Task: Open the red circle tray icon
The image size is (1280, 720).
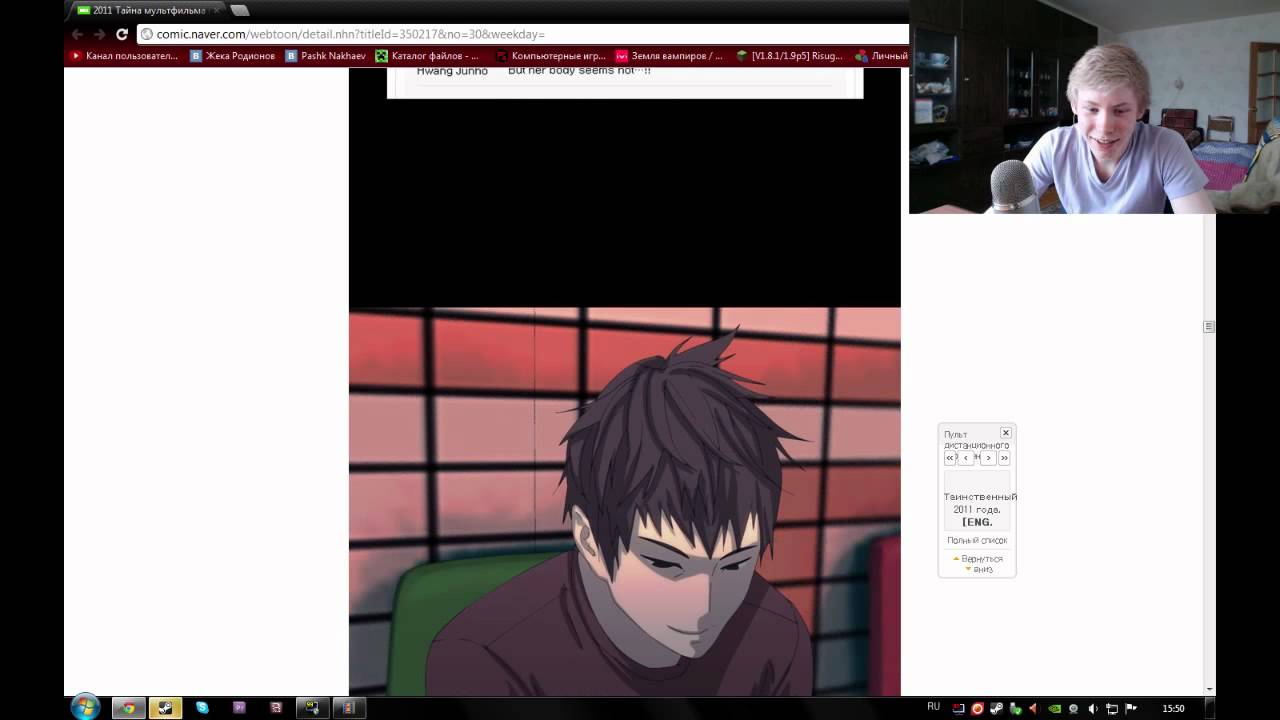Action: (x=977, y=709)
